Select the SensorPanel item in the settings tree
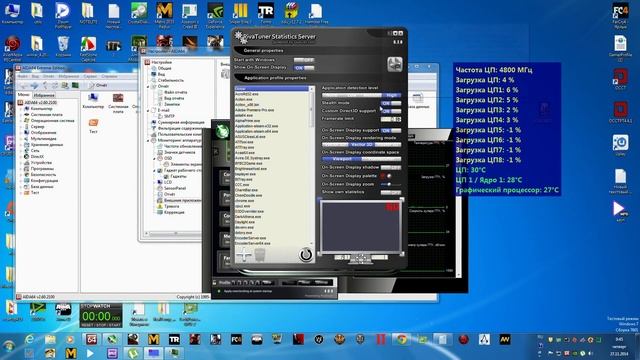The width and height of the screenshot is (640, 360). pyautogui.click(x=175, y=188)
